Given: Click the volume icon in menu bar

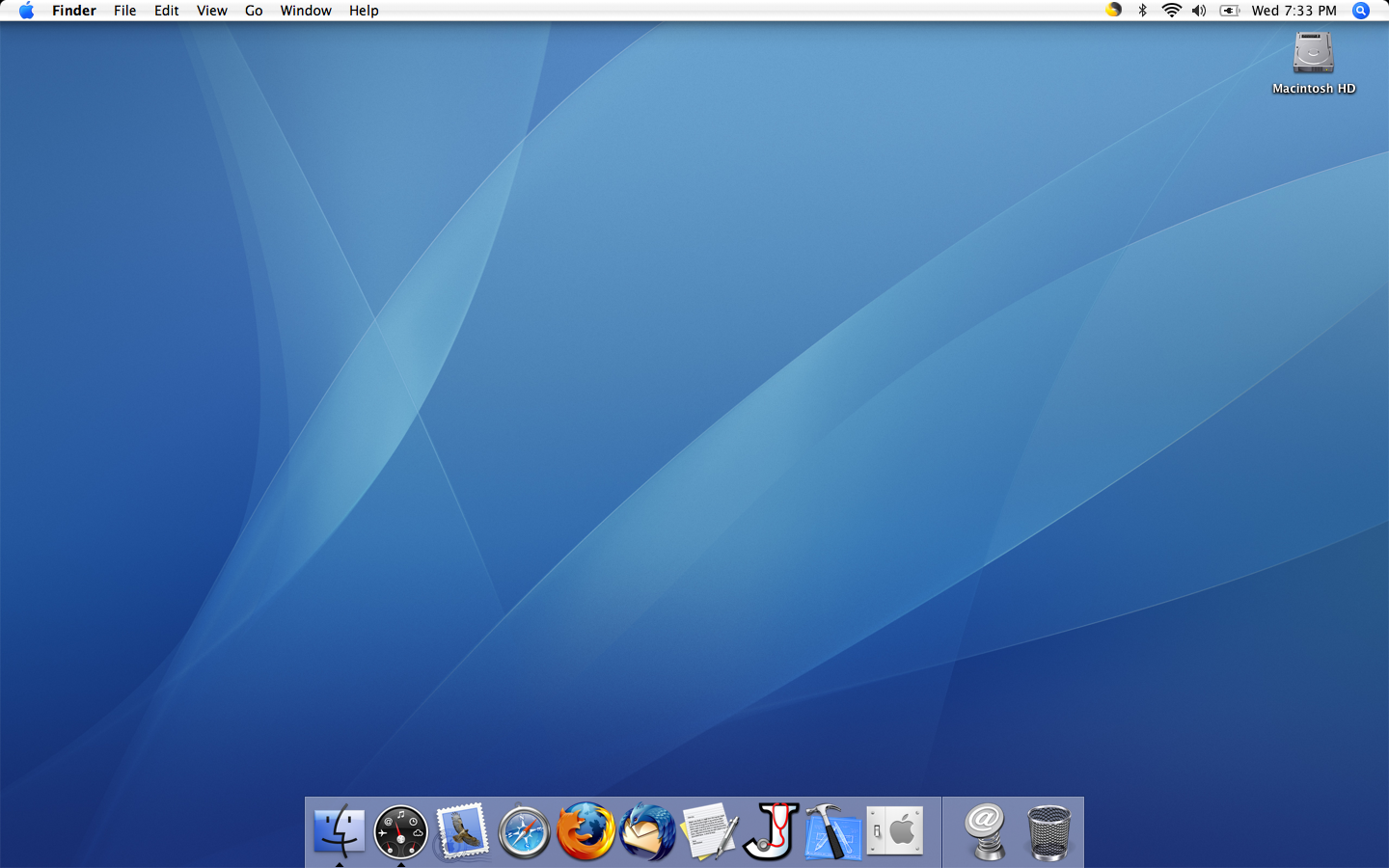Looking at the screenshot, I should 1199,11.
